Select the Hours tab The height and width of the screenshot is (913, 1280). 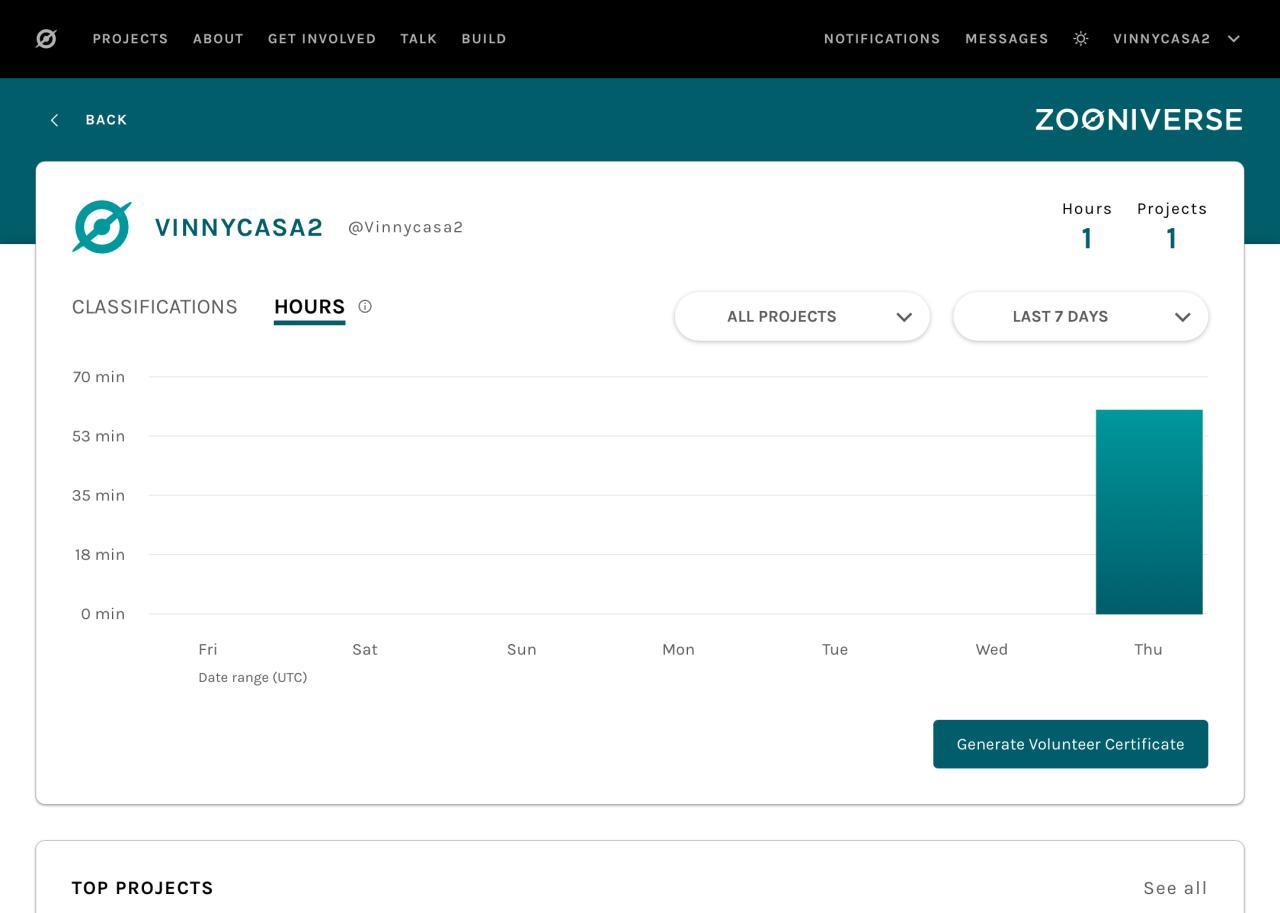pos(309,307)
